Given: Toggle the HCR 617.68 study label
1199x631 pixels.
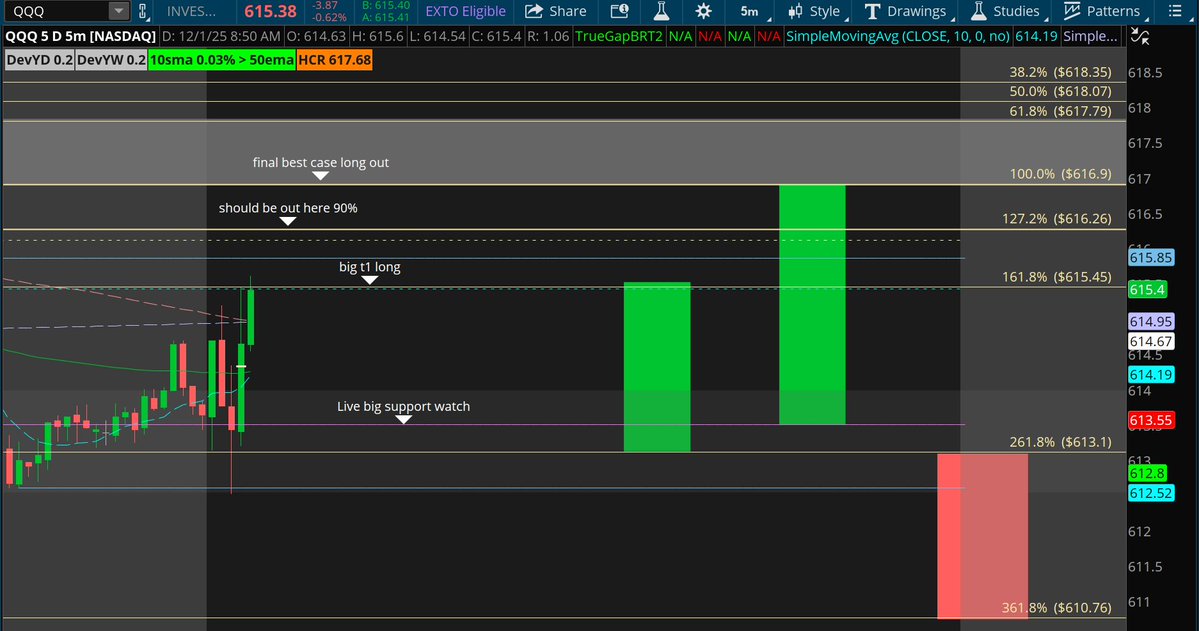Looking at the screenshot, I should click(x=334, y=60).
